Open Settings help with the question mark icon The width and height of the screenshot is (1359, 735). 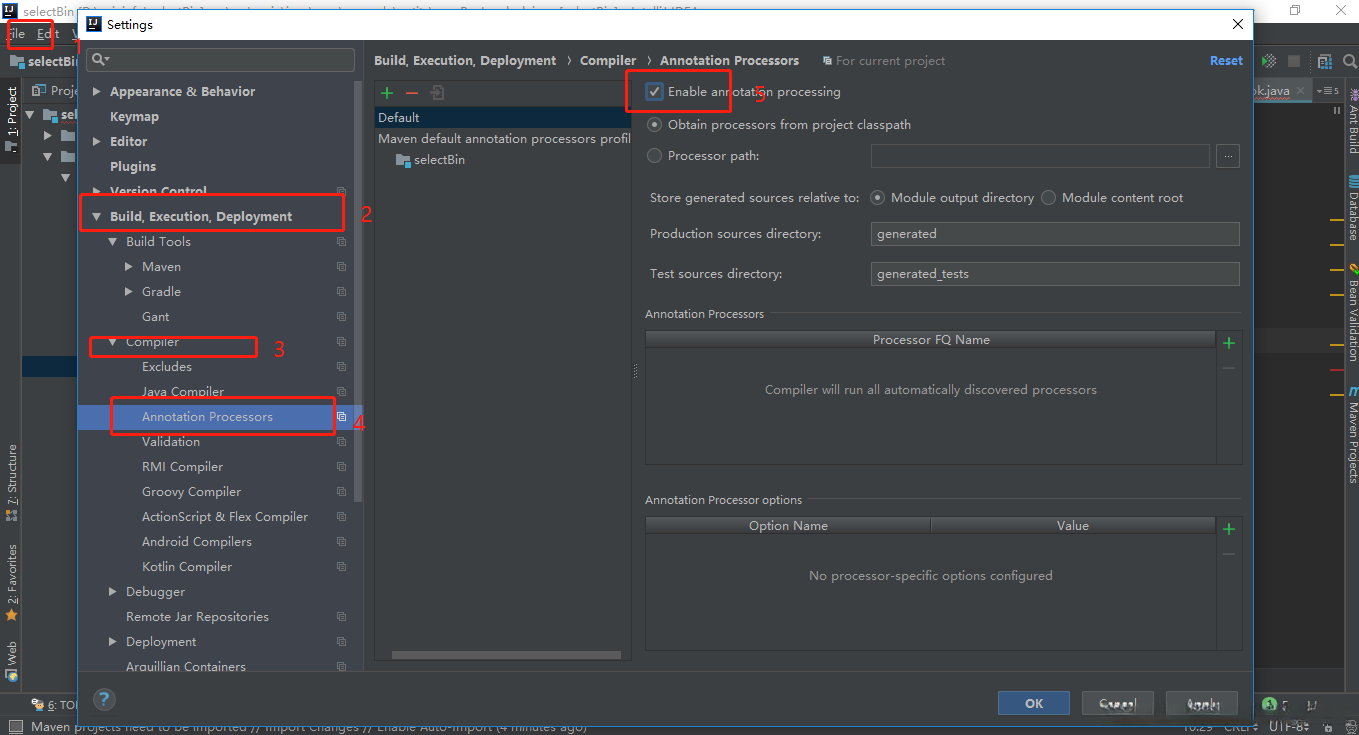(104, 700)
